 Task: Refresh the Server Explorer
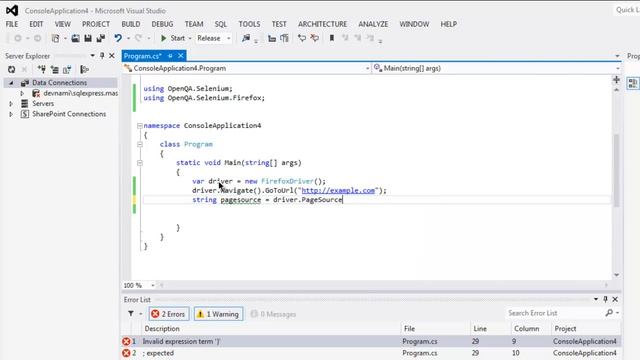click(11, 69)
